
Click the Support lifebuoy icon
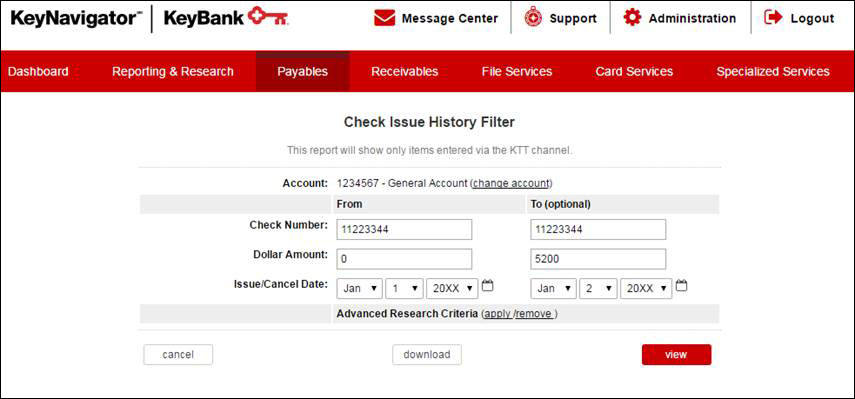coord(533,18)
